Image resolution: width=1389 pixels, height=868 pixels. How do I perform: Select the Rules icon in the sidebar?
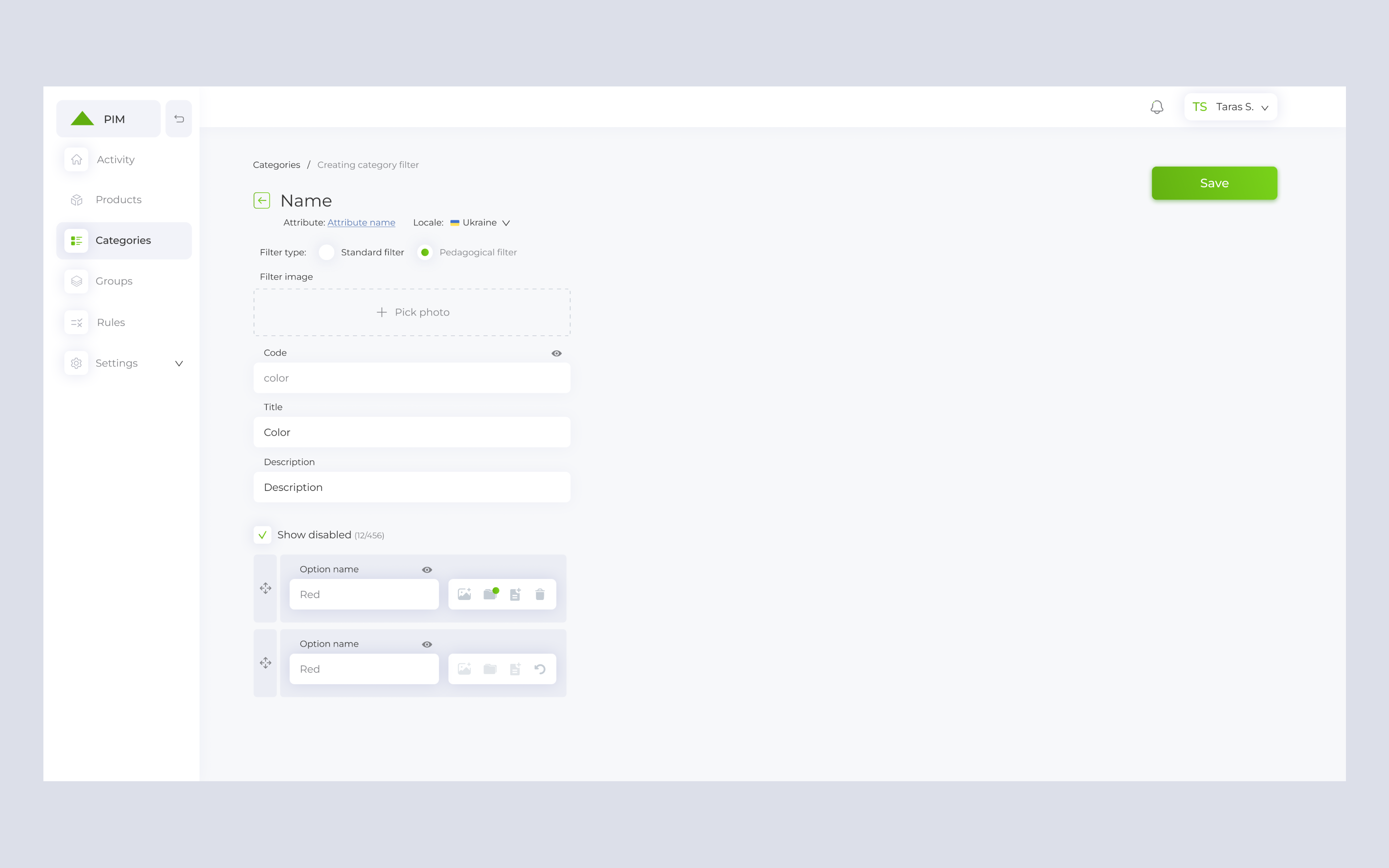[x=76, y=322]
